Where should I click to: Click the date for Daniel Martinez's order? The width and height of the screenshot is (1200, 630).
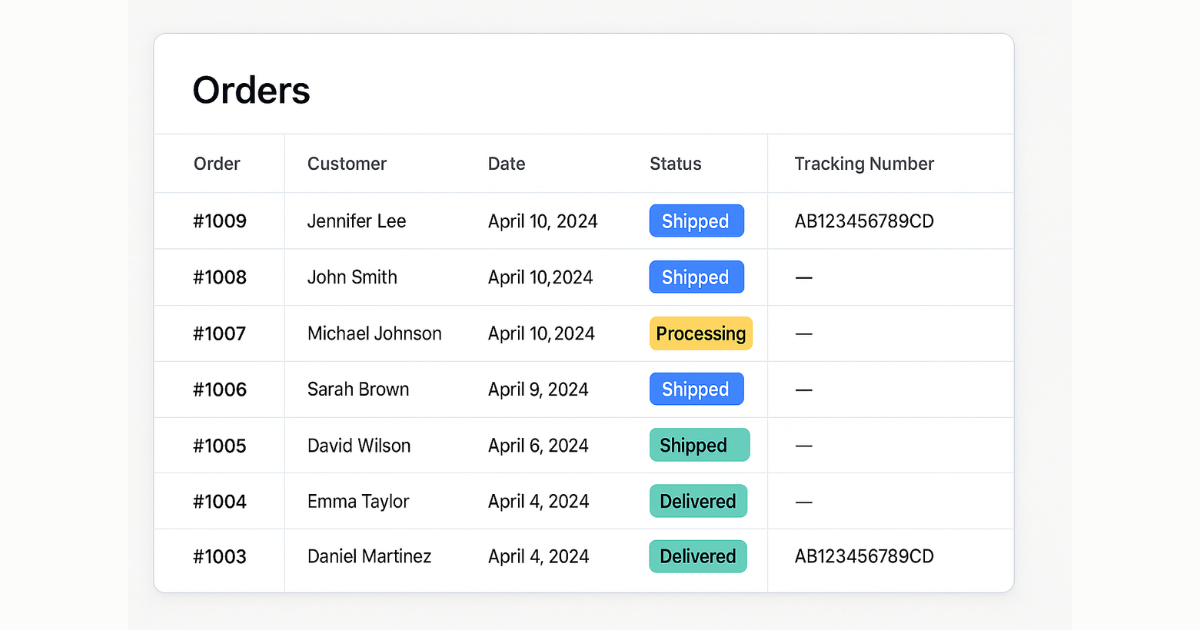tap(538, 556)
